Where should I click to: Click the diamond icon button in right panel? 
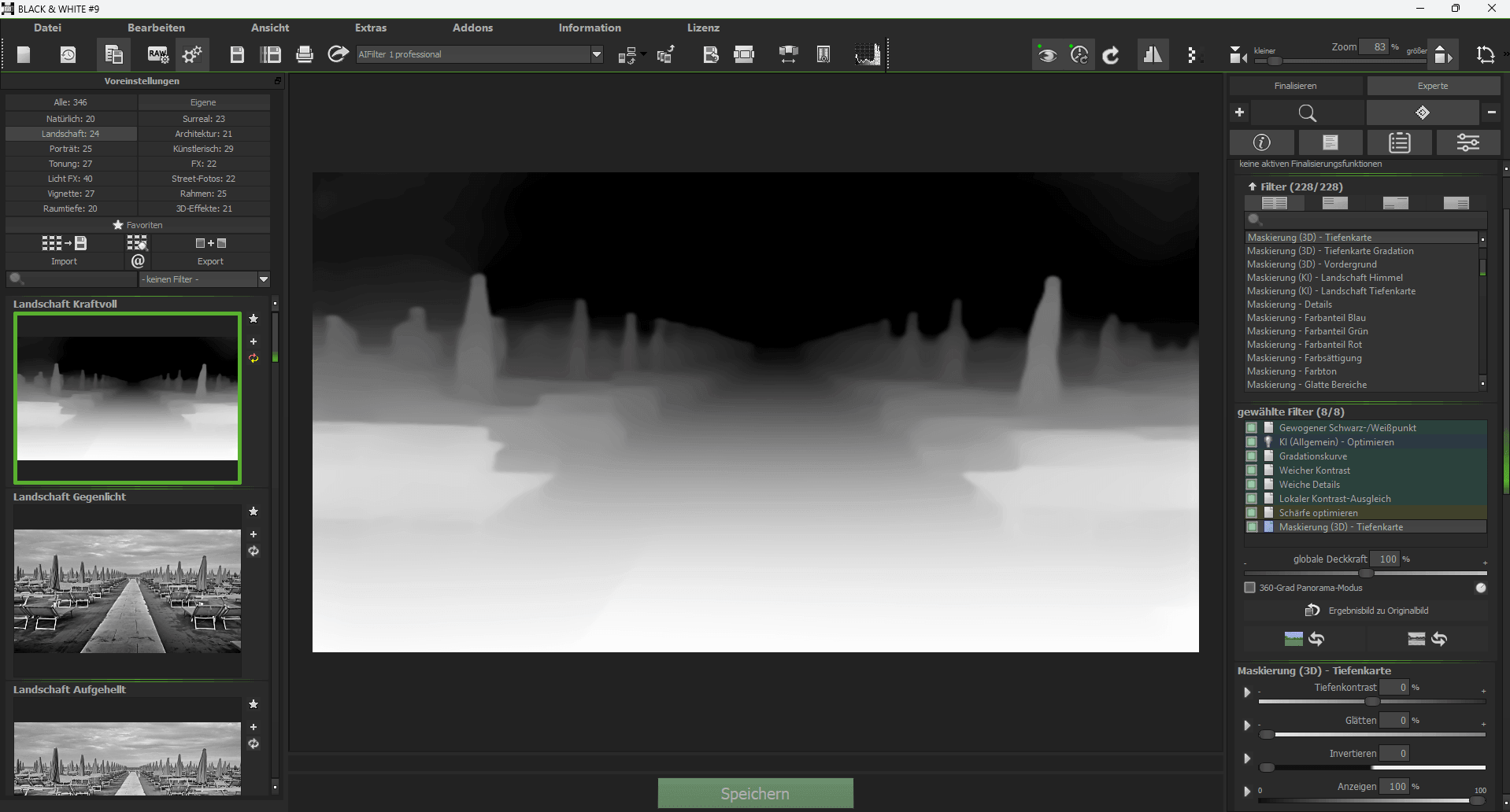tap(1422, 113)
